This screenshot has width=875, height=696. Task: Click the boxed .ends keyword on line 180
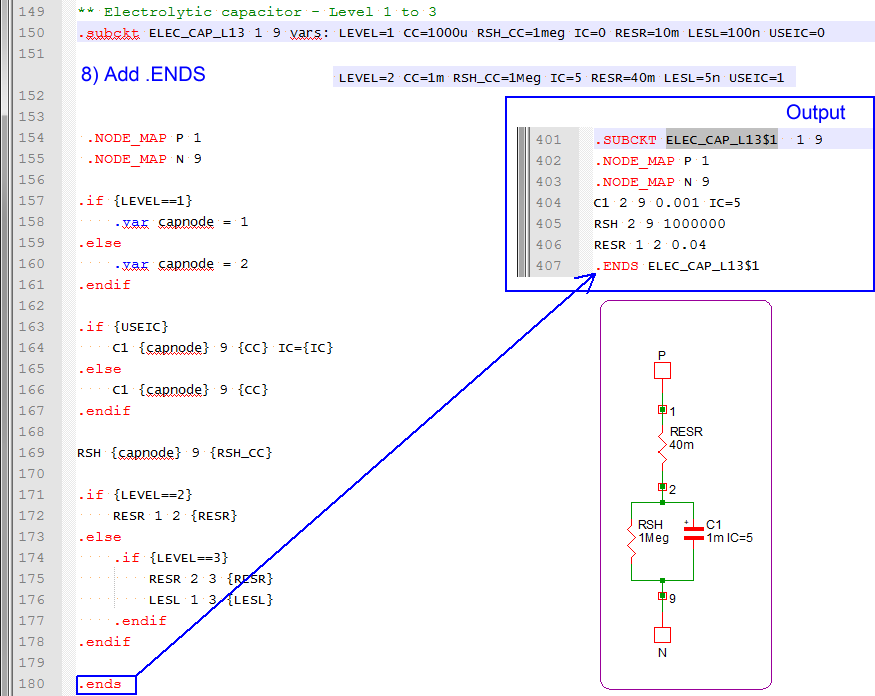pos(100,685)
